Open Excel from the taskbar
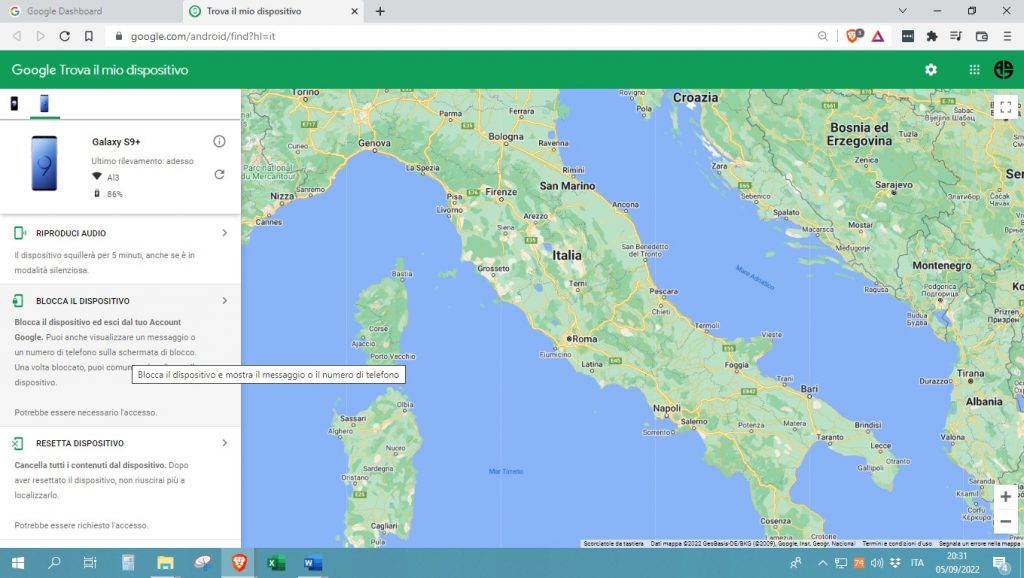The height and width of the screenshot is (578, 1024). pyautogui.click(x=274, y=564)
